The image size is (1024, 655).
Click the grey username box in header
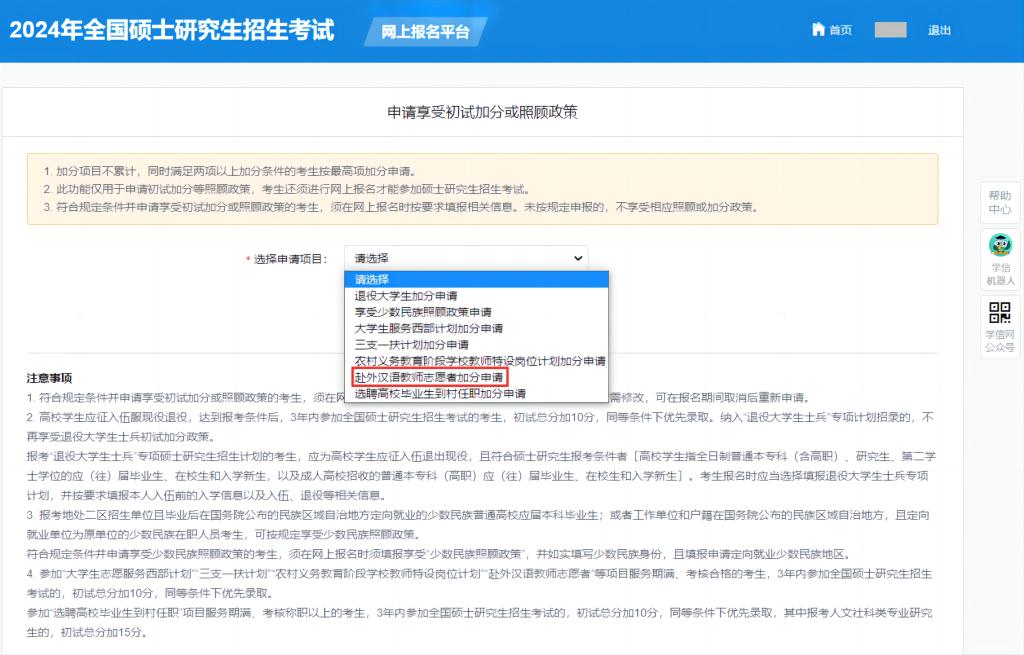890,30
